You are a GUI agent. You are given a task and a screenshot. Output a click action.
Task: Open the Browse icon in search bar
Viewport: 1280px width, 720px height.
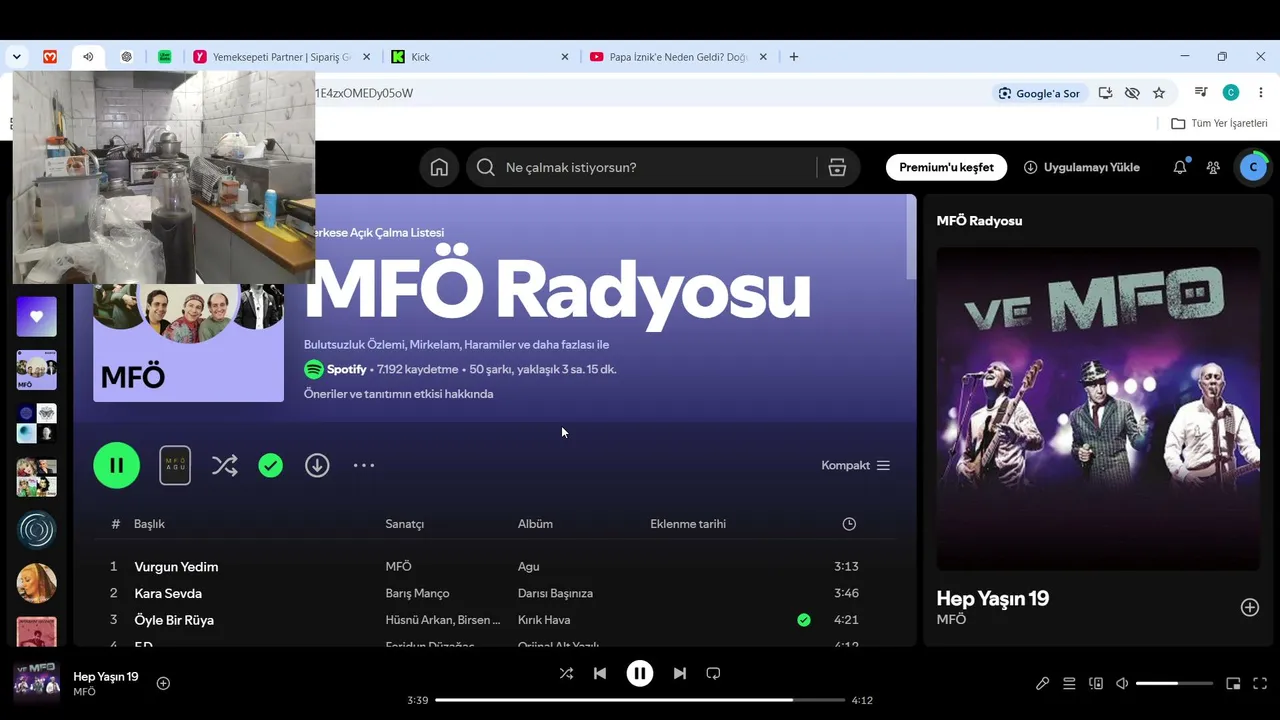pyautogui.click(x=838, y=167)
